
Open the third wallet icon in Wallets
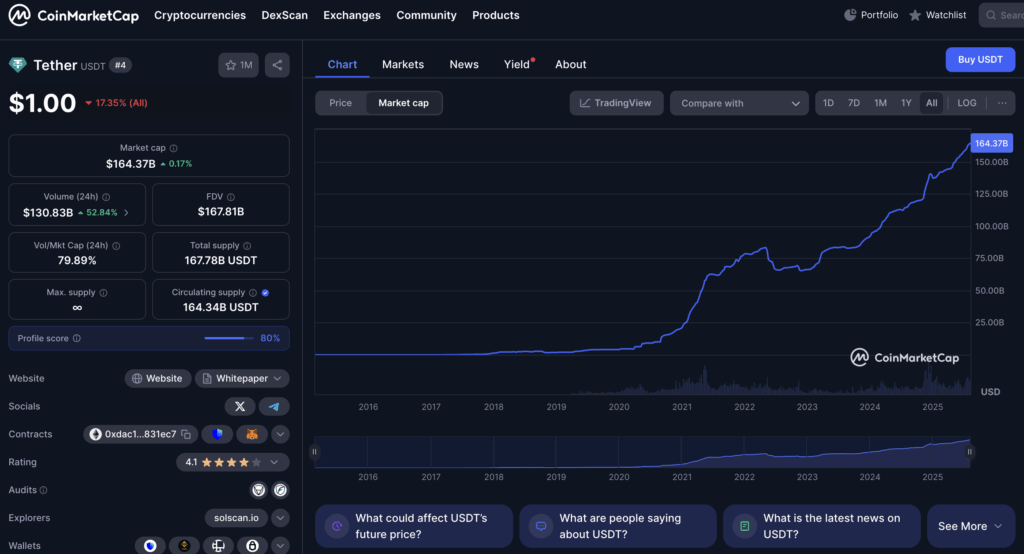(x=218, y=546)
